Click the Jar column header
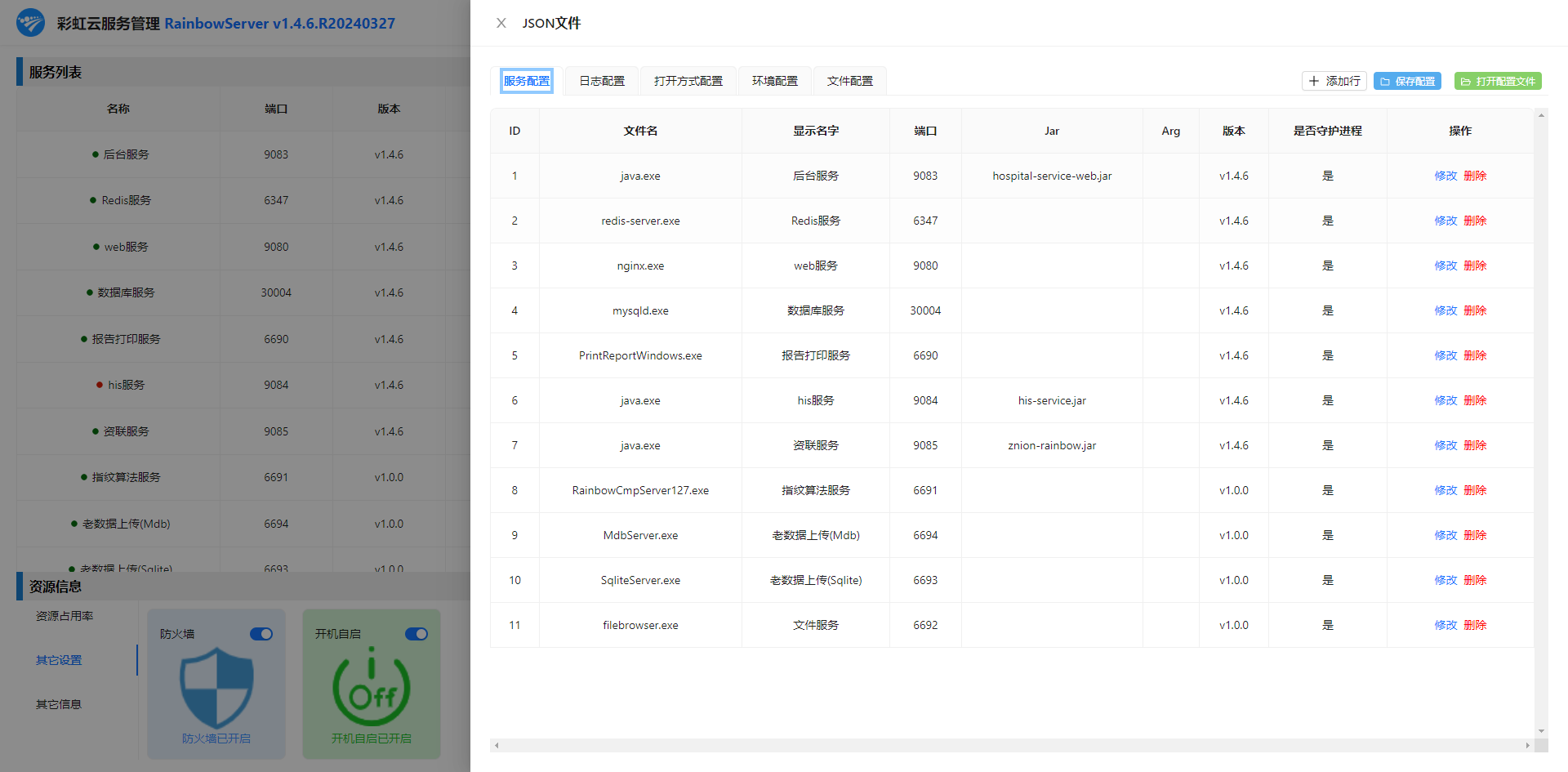 pos(1052,131)
